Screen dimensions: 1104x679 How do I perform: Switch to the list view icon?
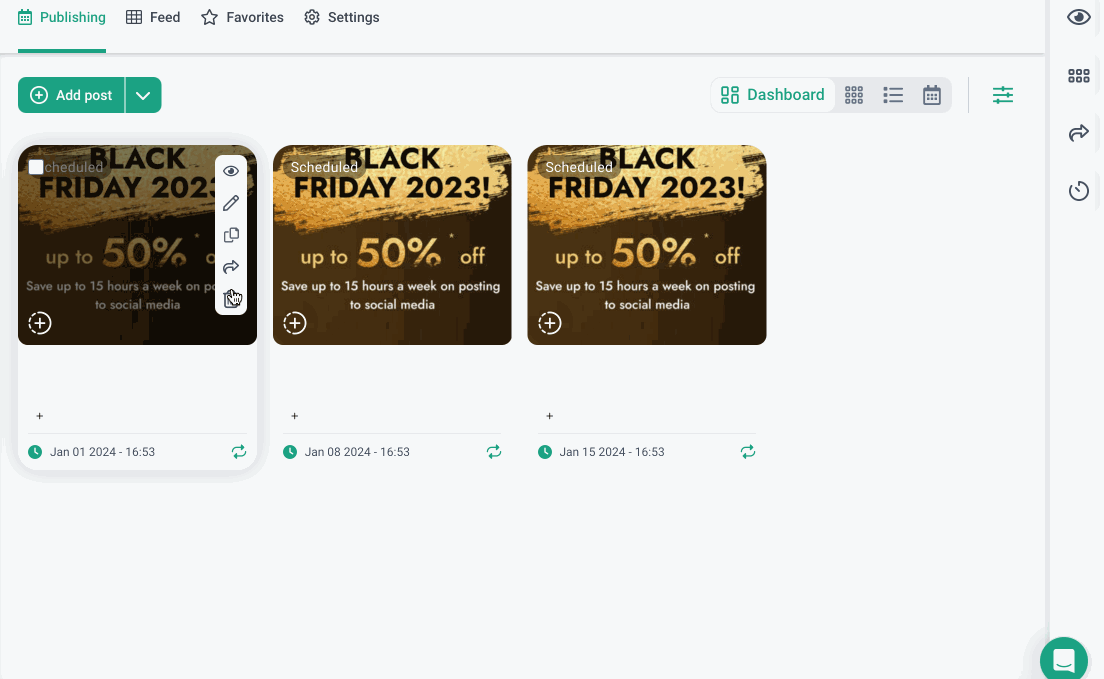tap(893, 95)
